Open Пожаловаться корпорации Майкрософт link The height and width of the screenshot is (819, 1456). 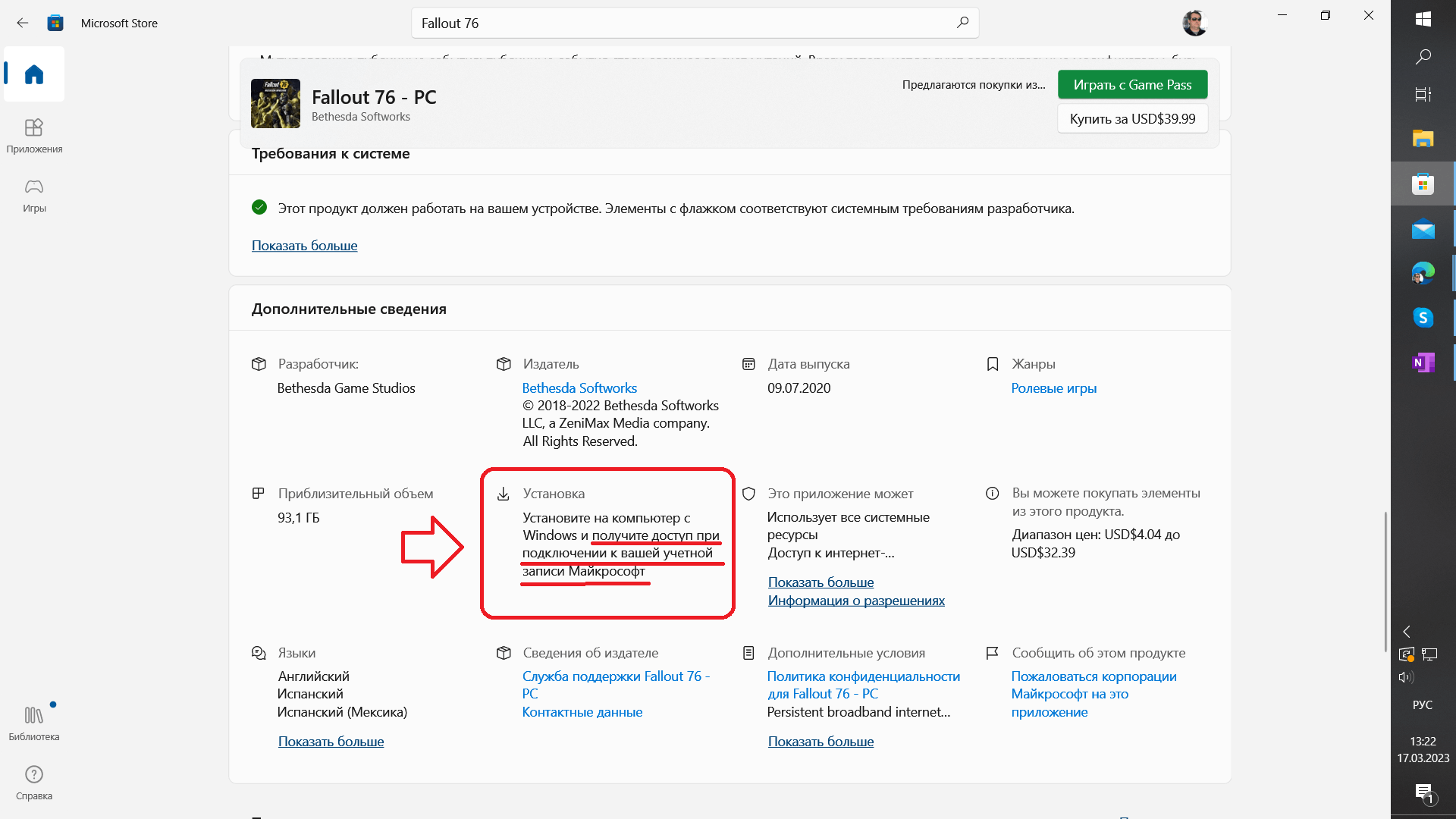coord(1094,694)
